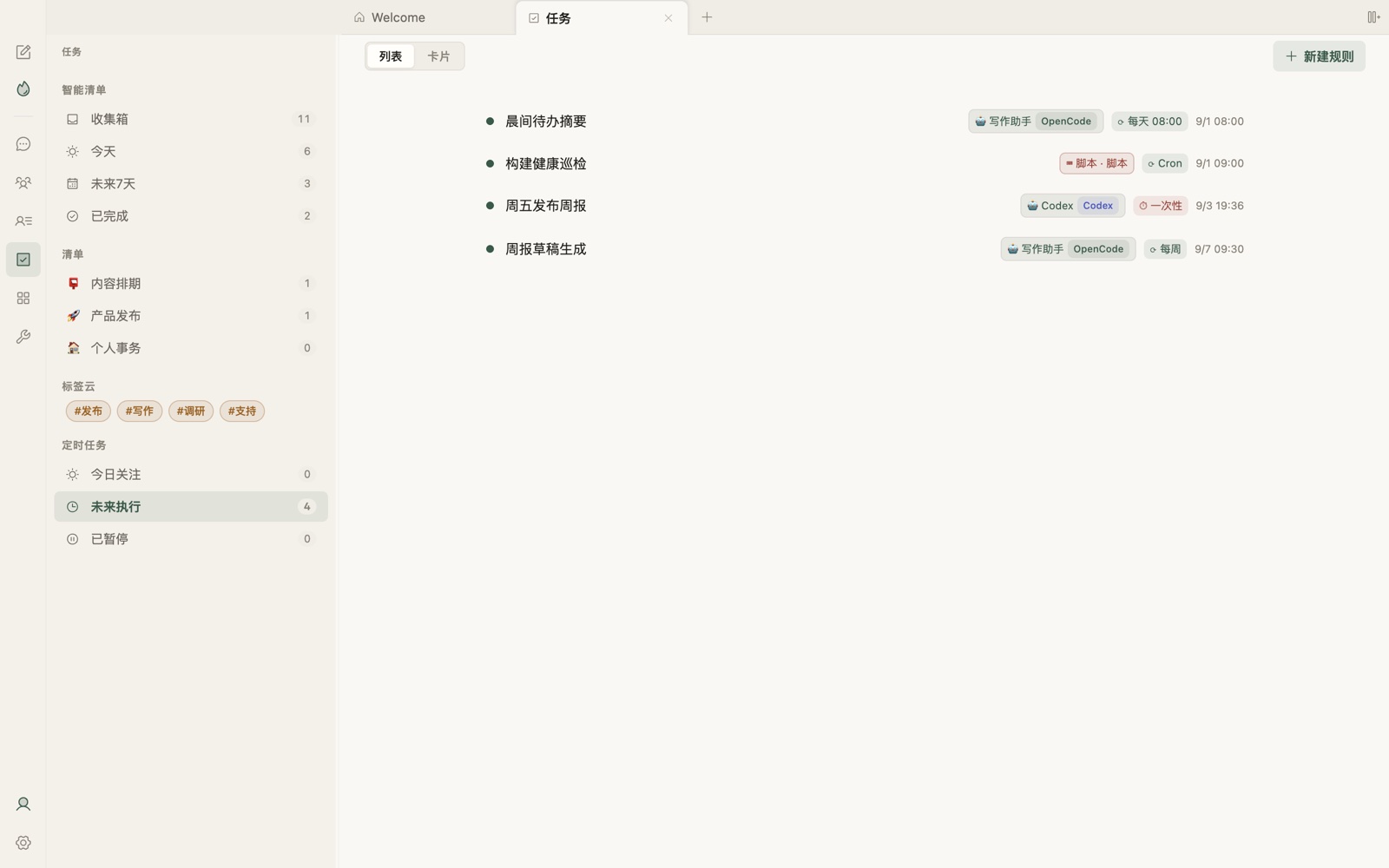Select the tasks checkbox icon in rail
1389x868 pixels.
(23, 260)
